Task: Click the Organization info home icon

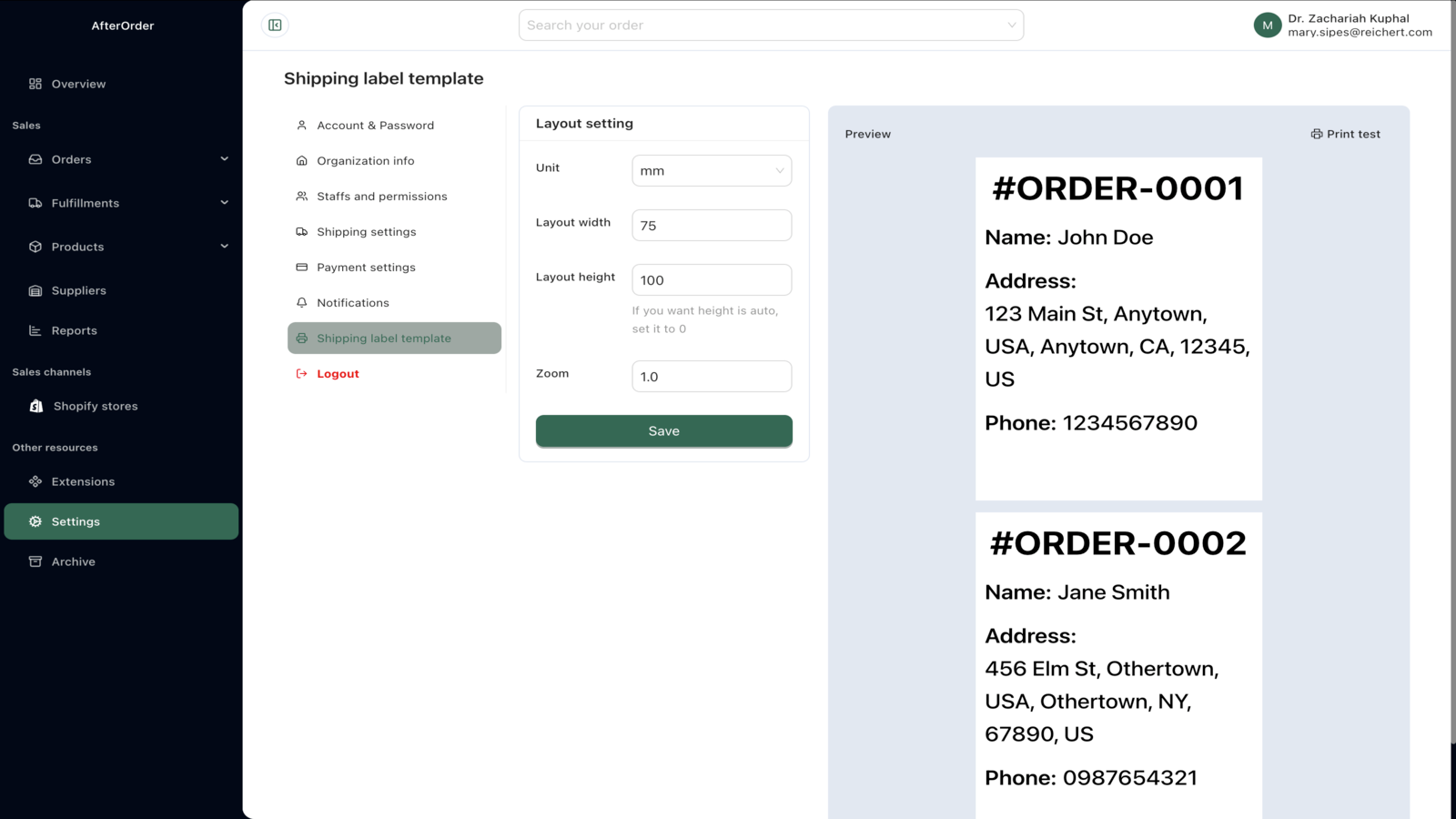Action: tap(302, 161)
